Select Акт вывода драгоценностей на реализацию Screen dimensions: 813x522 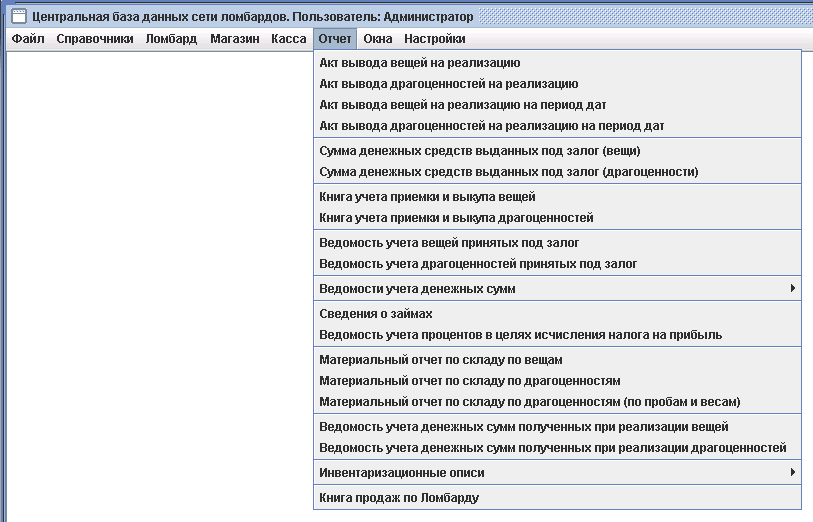[x=557, y=83]
